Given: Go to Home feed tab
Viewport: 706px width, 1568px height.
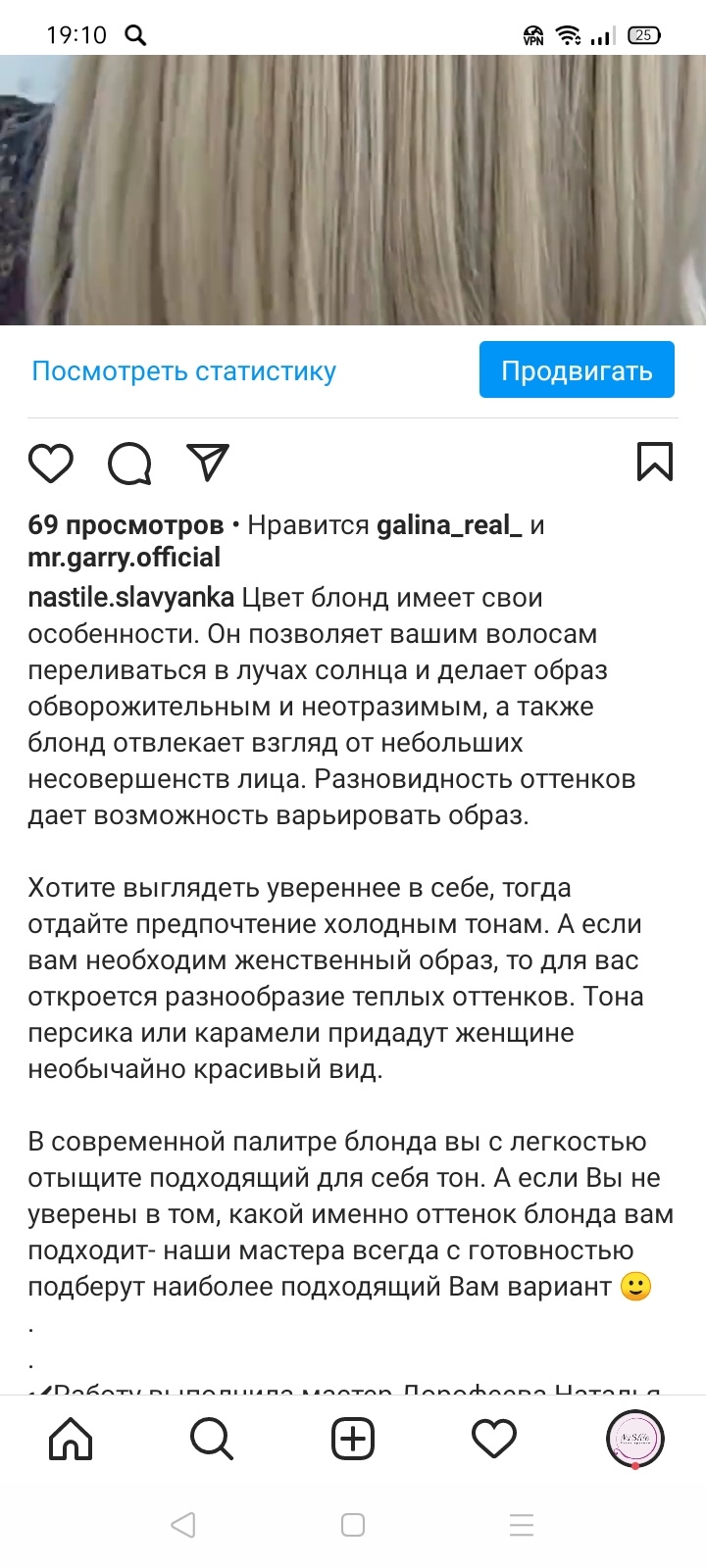Looking at the screenshot, I should click(x=71, y=1440).
